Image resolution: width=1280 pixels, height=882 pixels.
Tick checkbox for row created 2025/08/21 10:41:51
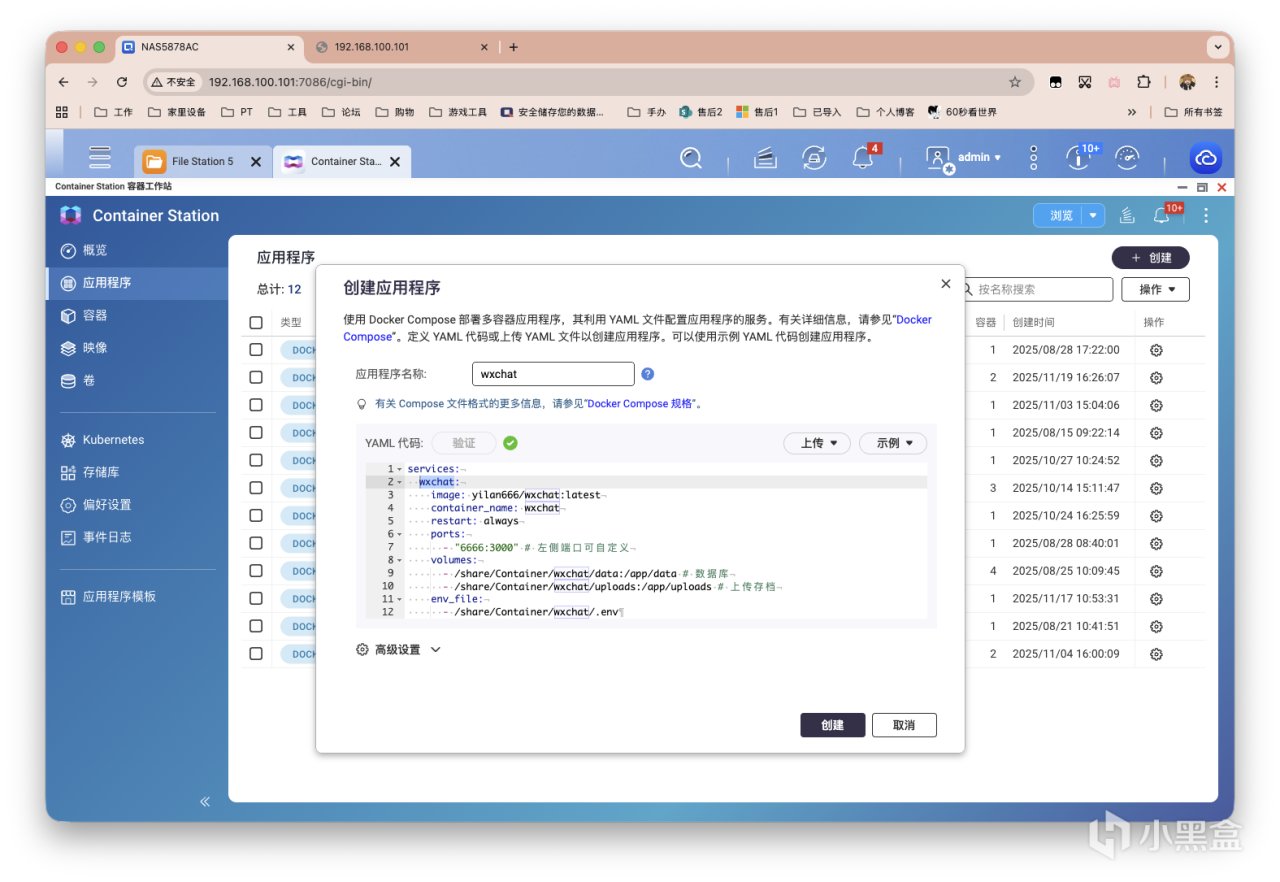click(256, 626)
